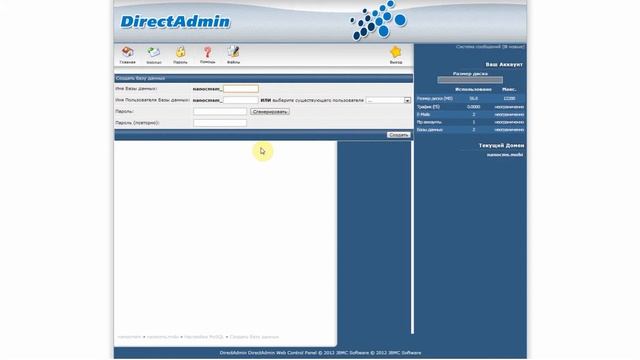Image resolution: width=640 pixels, height=360 pixels.
Task: Open the Помощь question mark icon
Action: tap(207, 55)
